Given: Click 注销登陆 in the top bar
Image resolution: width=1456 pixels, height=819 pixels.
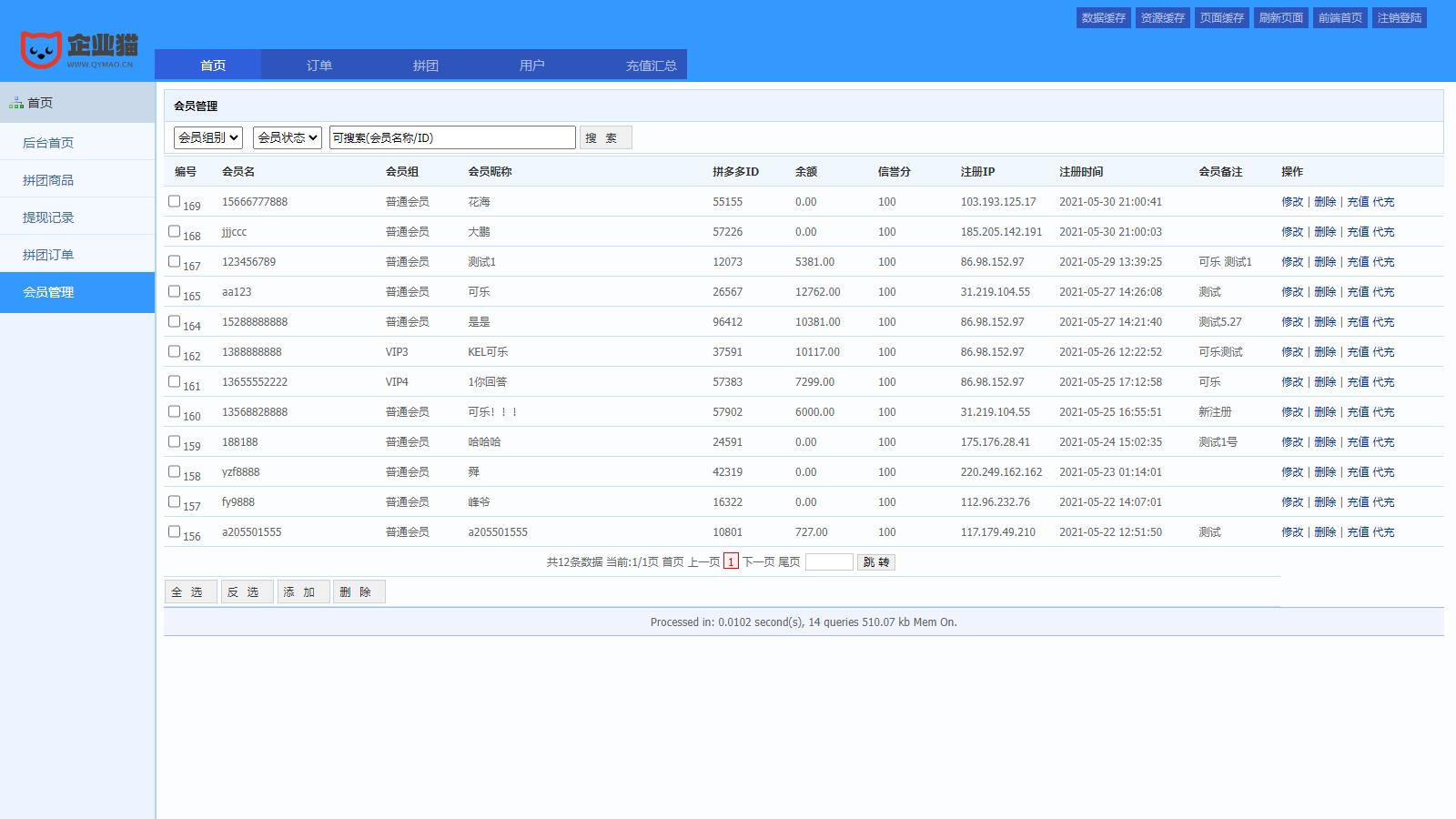Looking at the screenshot, I should (x=1399, y=18).
